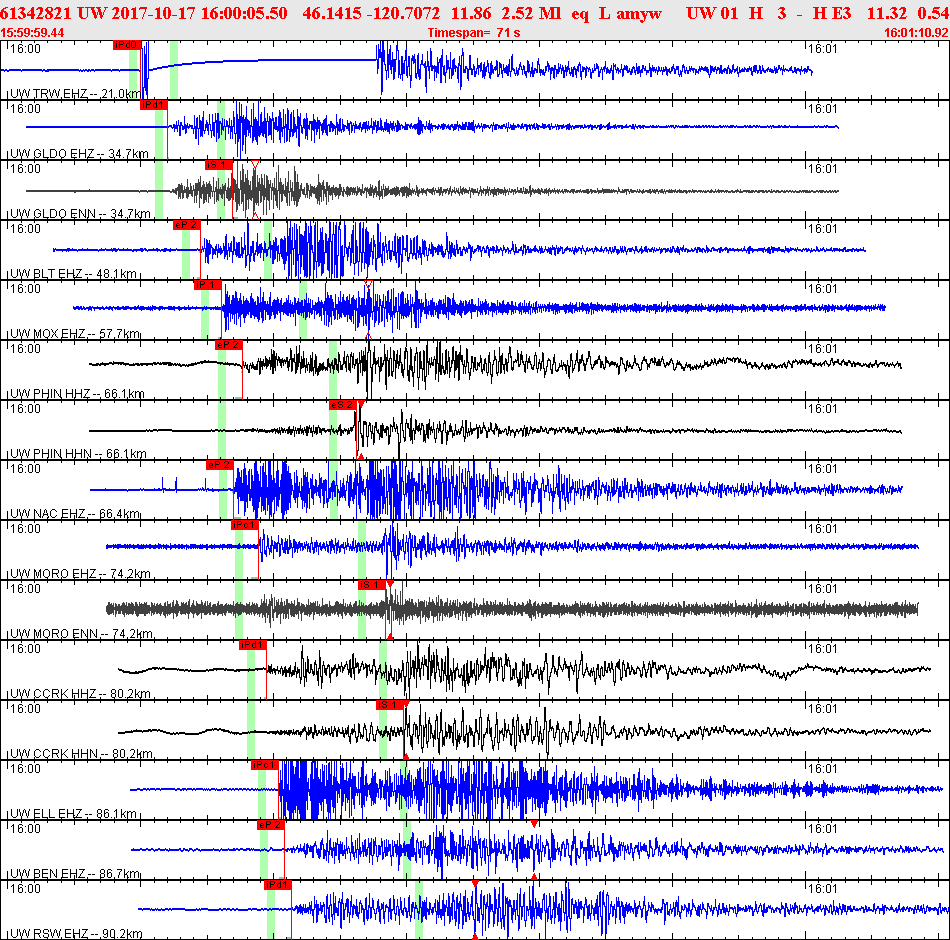Select the open red triangle atop MOX EHZ trace
This screenshot has height=940, width=950.
[368, 284]
